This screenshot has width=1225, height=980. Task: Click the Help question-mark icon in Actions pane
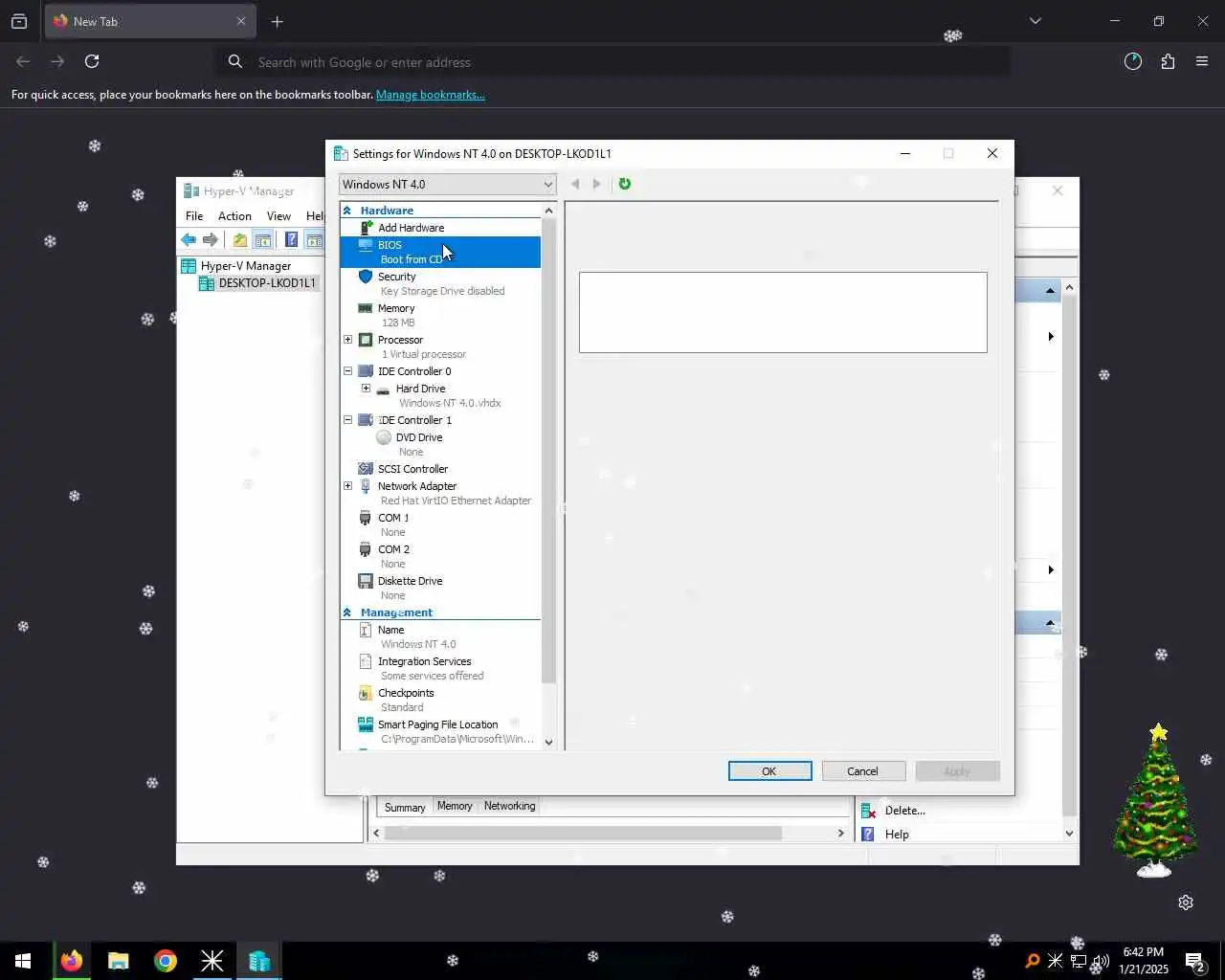[x=868, y=835]
